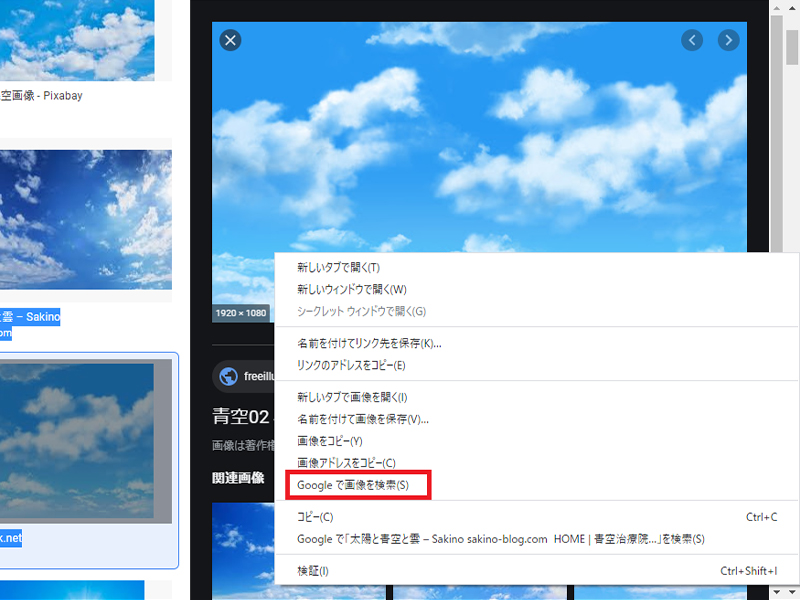Click the highlighted 雲 – Sakino title
This screenshot has height=600, width=800.
point(30,317)
